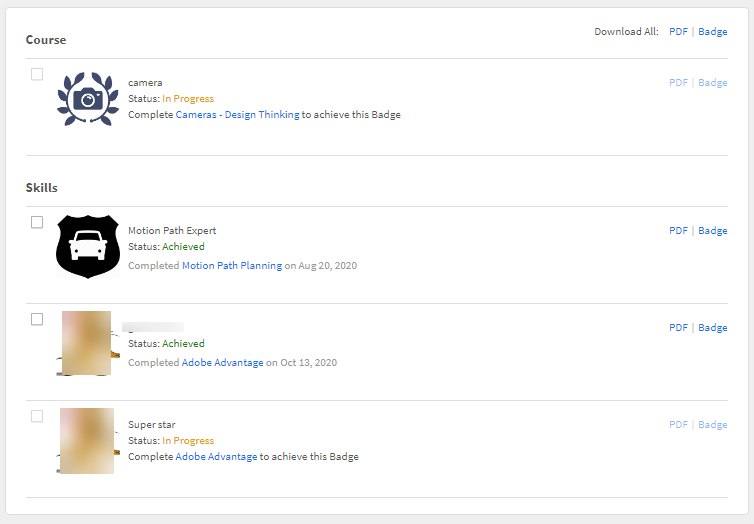The width and height of the screenshot is (754, 524).
Task: Download PDF for badge completed Oct 13
Action: 678,328
